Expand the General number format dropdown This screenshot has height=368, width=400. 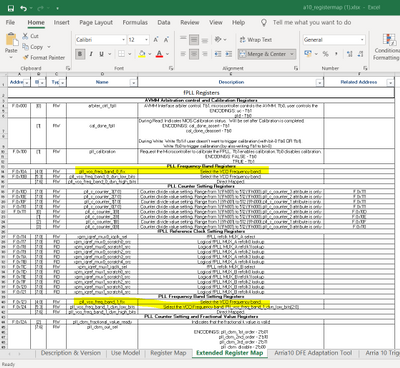click(x=362, y=40)
